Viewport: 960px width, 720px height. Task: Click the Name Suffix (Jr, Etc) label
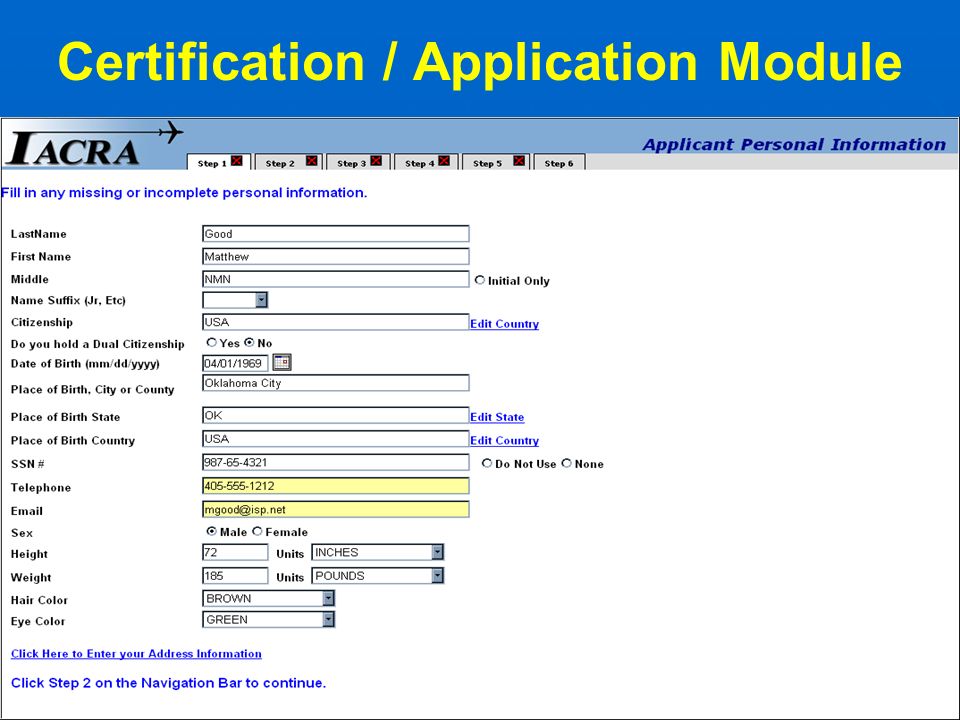(68, 301)
